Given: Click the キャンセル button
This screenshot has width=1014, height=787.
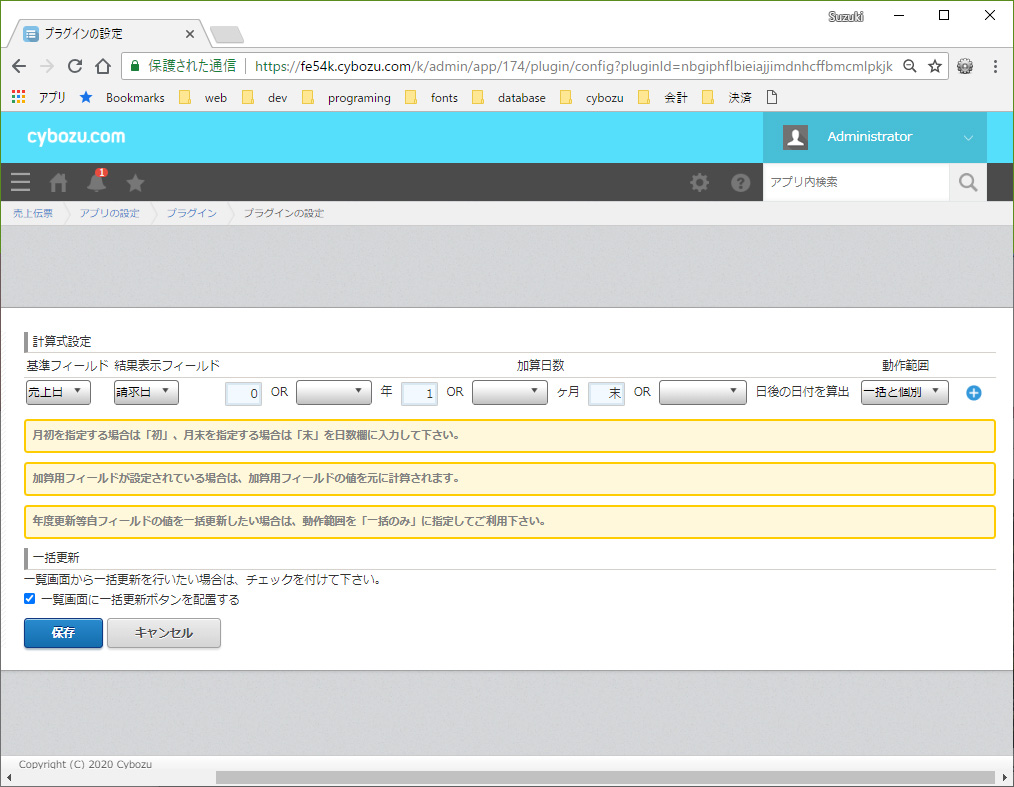Looking at the screenshot, I should [x=164, y=632].
